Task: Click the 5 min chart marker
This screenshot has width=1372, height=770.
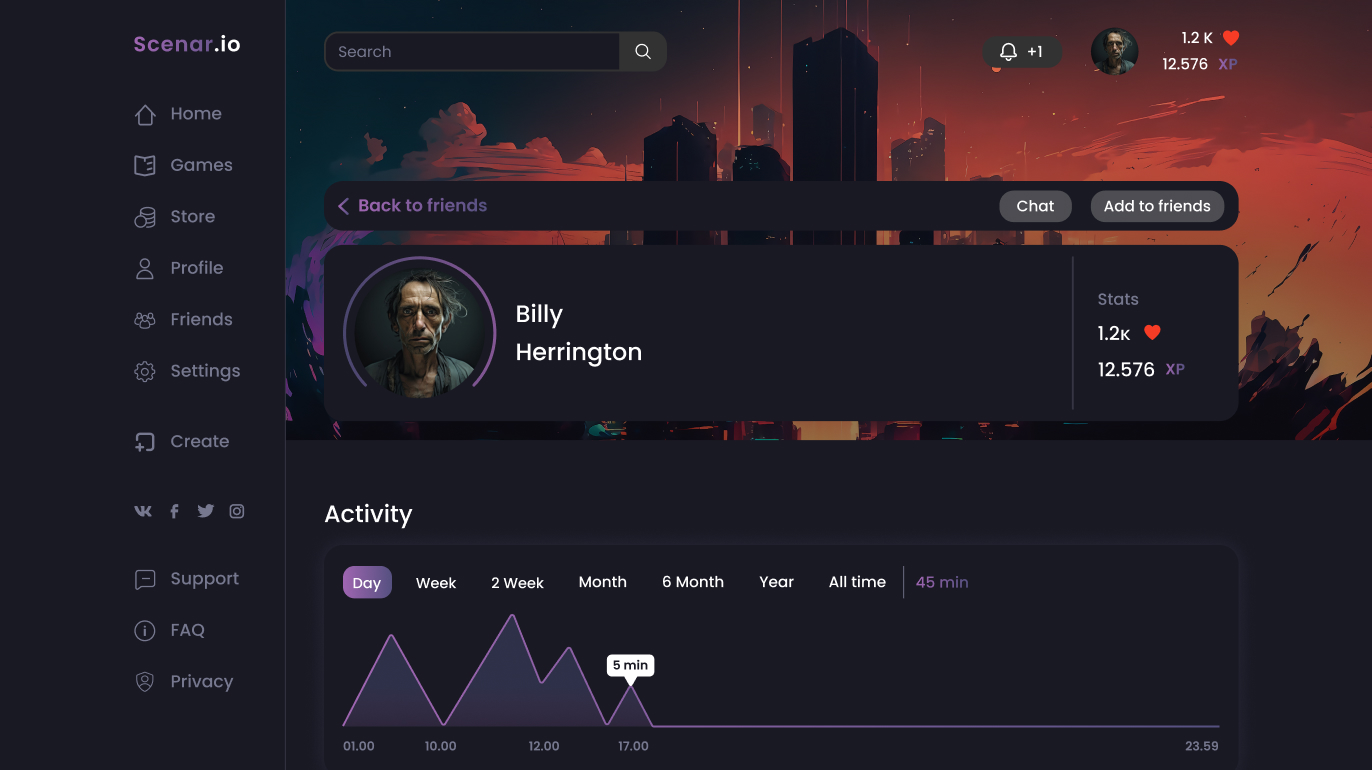Action: (630, 667)
